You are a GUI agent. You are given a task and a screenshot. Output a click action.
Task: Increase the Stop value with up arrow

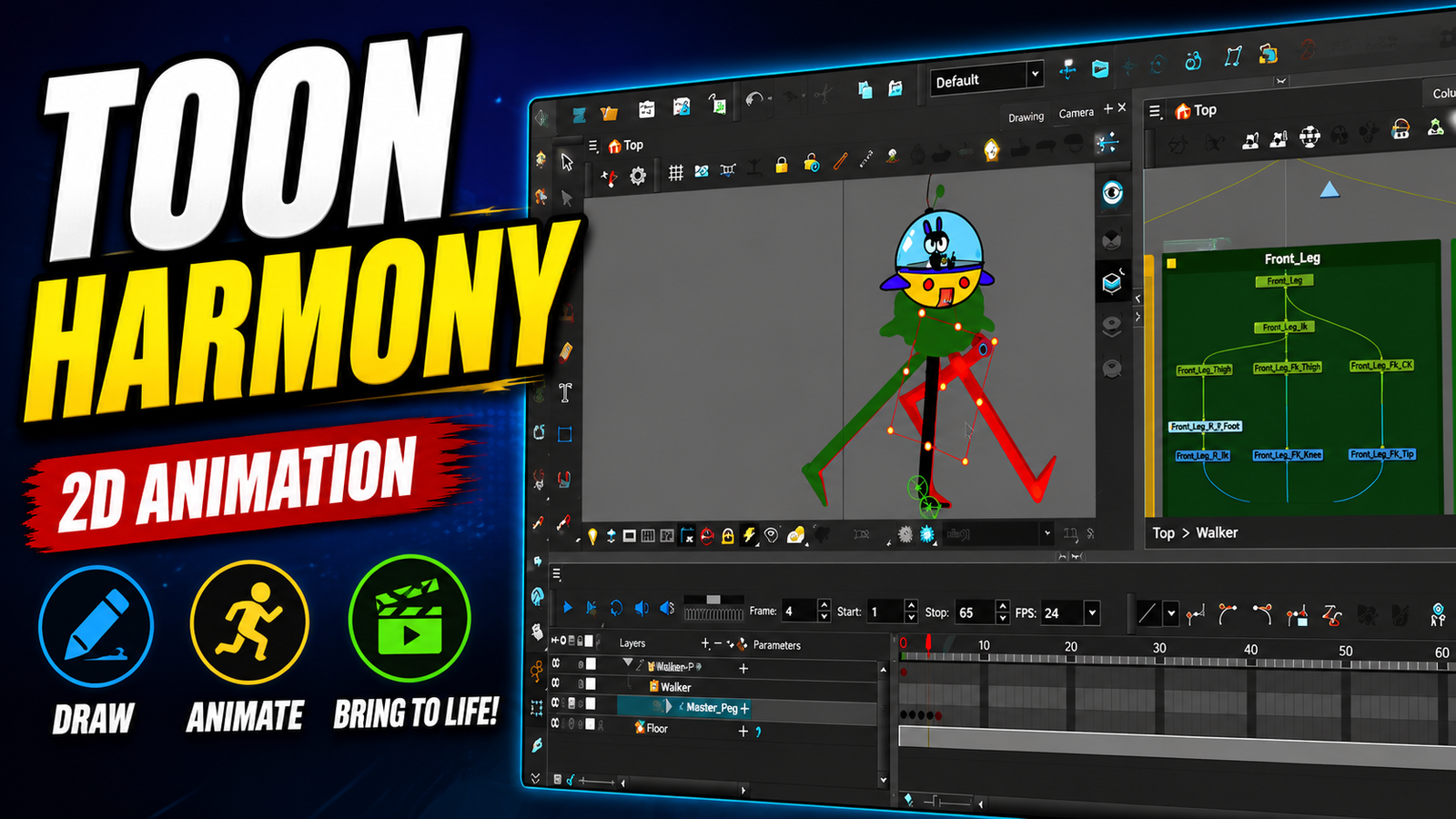point(1002,606)
